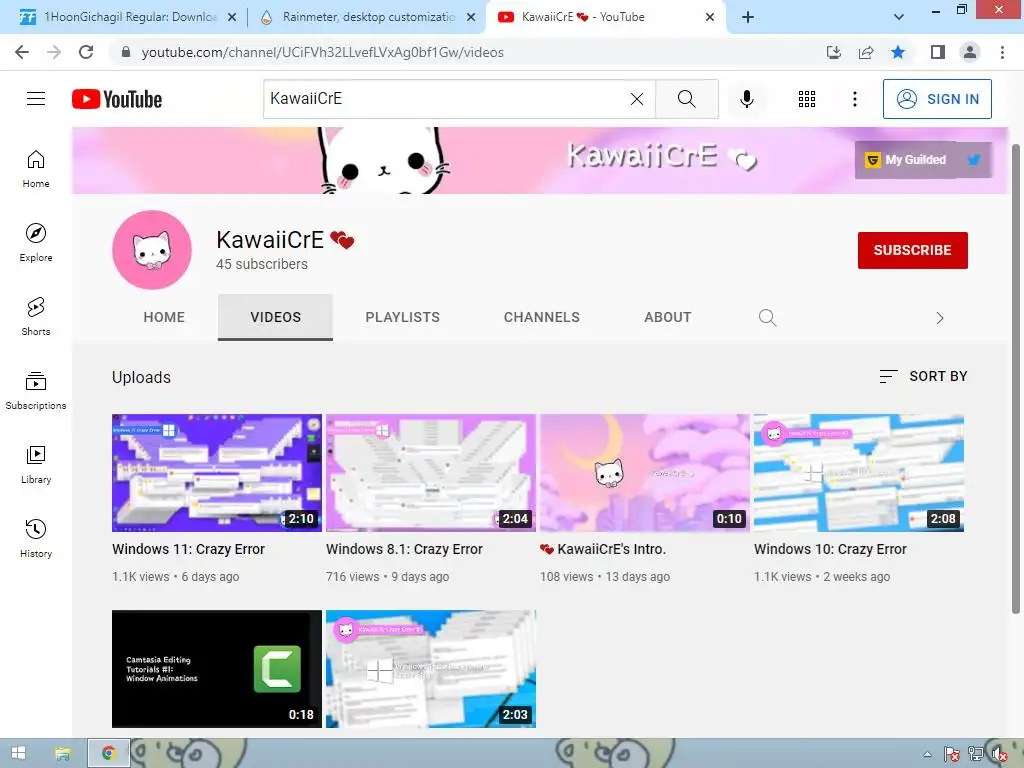Viewport: 1024px width, 768px height.
Task: Open the network tray icon
Action: (976, 754)
